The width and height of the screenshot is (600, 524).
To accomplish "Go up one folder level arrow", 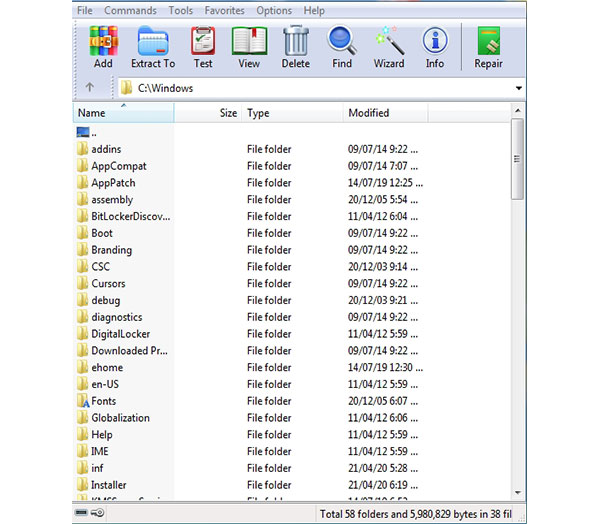I will pyautogui.click(x=90, y=87).
